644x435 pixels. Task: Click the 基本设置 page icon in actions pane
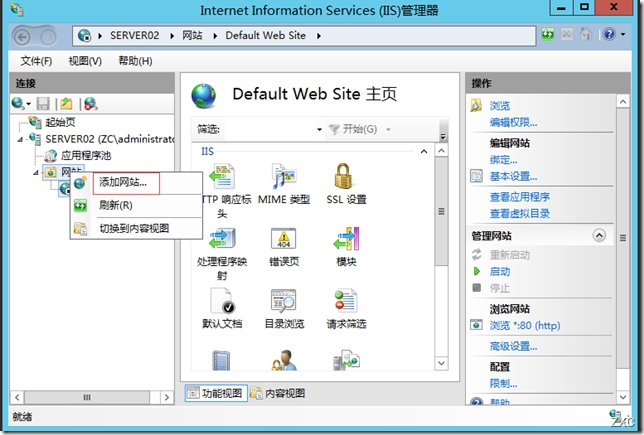[x=476, y=177]
